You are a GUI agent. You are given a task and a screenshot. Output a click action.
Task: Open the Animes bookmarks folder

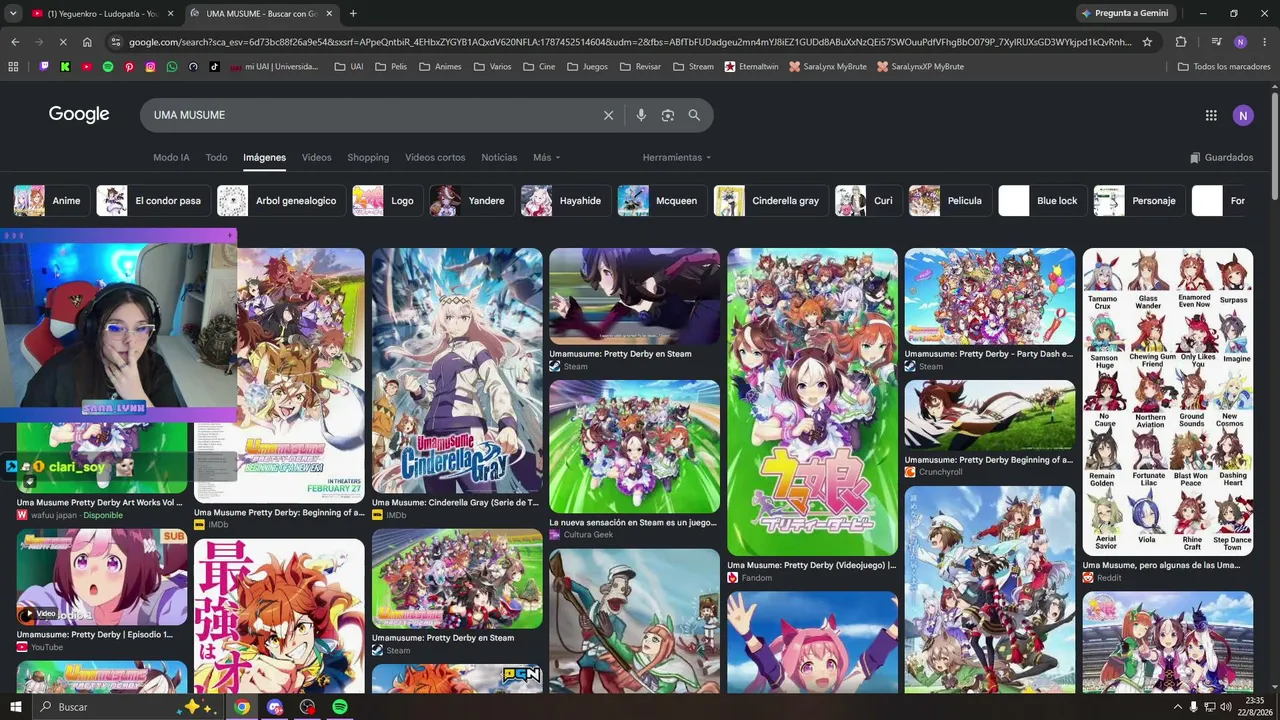(x=440, y=67)
